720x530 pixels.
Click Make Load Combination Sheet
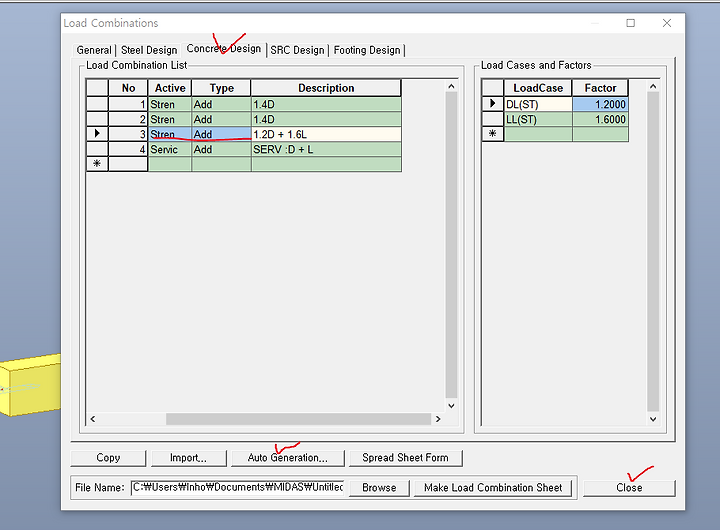[493, 488]
